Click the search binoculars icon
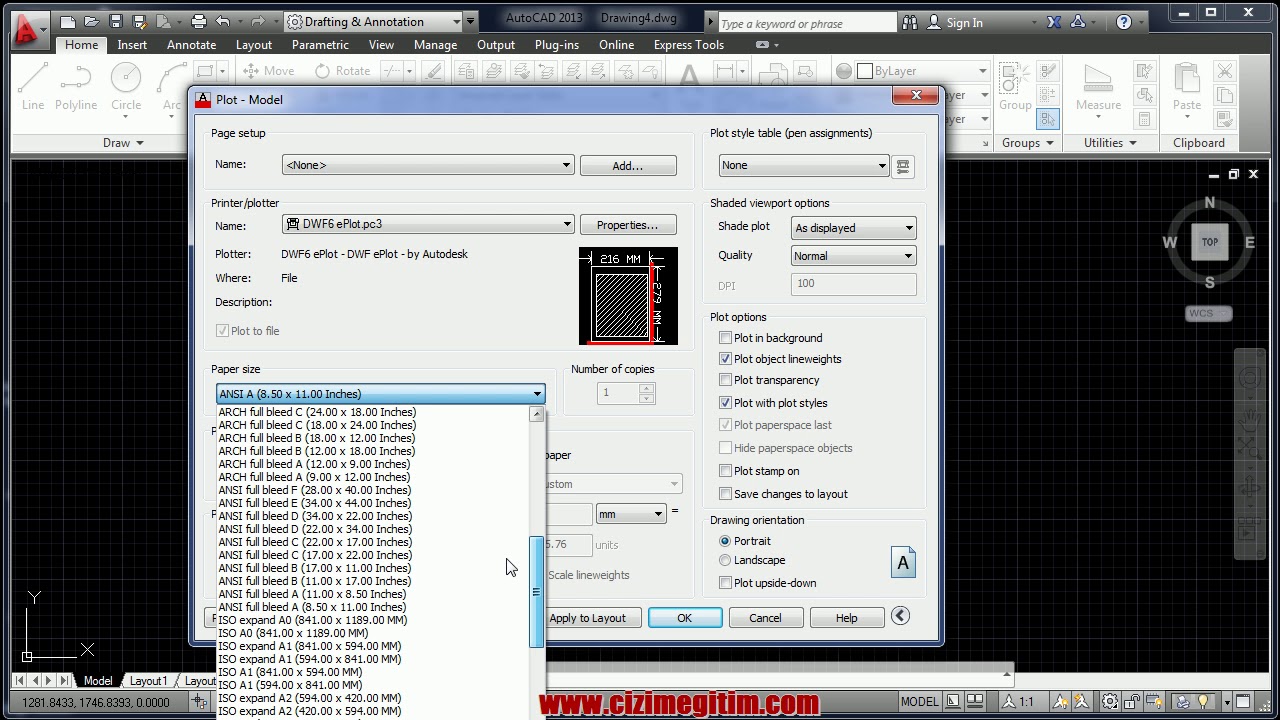The width and height of the screenshot is (1280, 720). 909,22
